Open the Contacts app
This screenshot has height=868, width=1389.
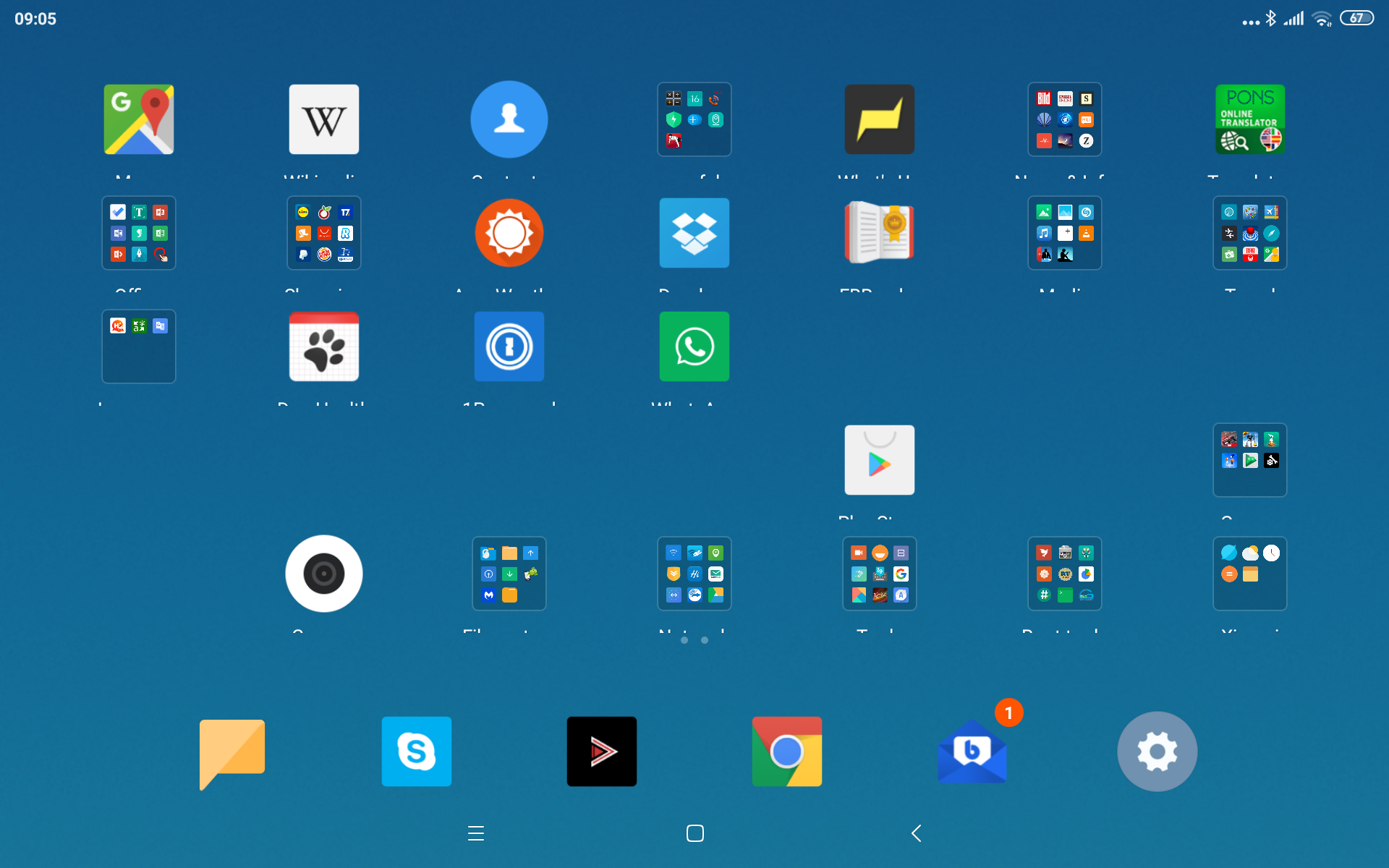pos(509,119)
